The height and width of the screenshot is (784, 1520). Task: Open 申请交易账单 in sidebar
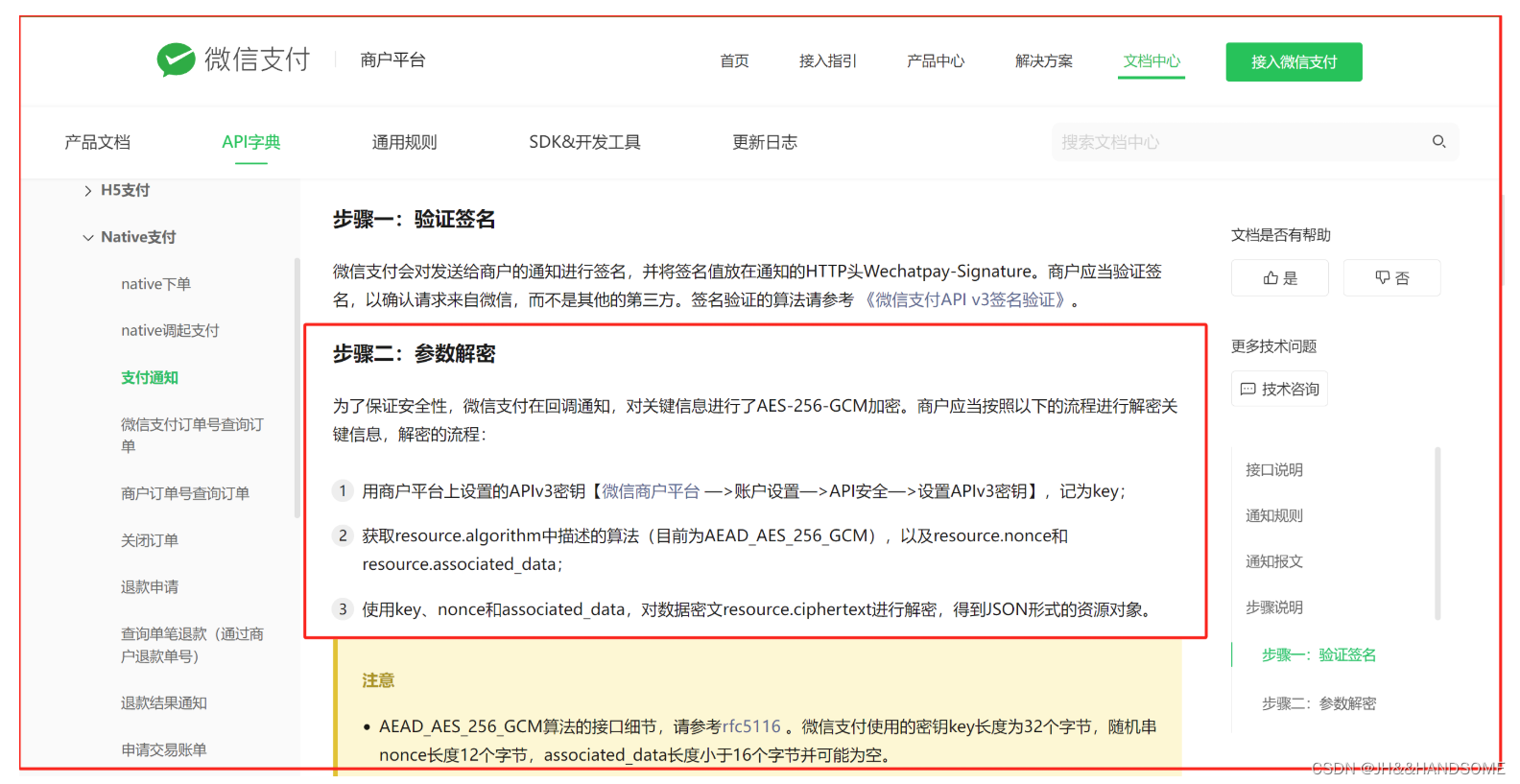164,749
